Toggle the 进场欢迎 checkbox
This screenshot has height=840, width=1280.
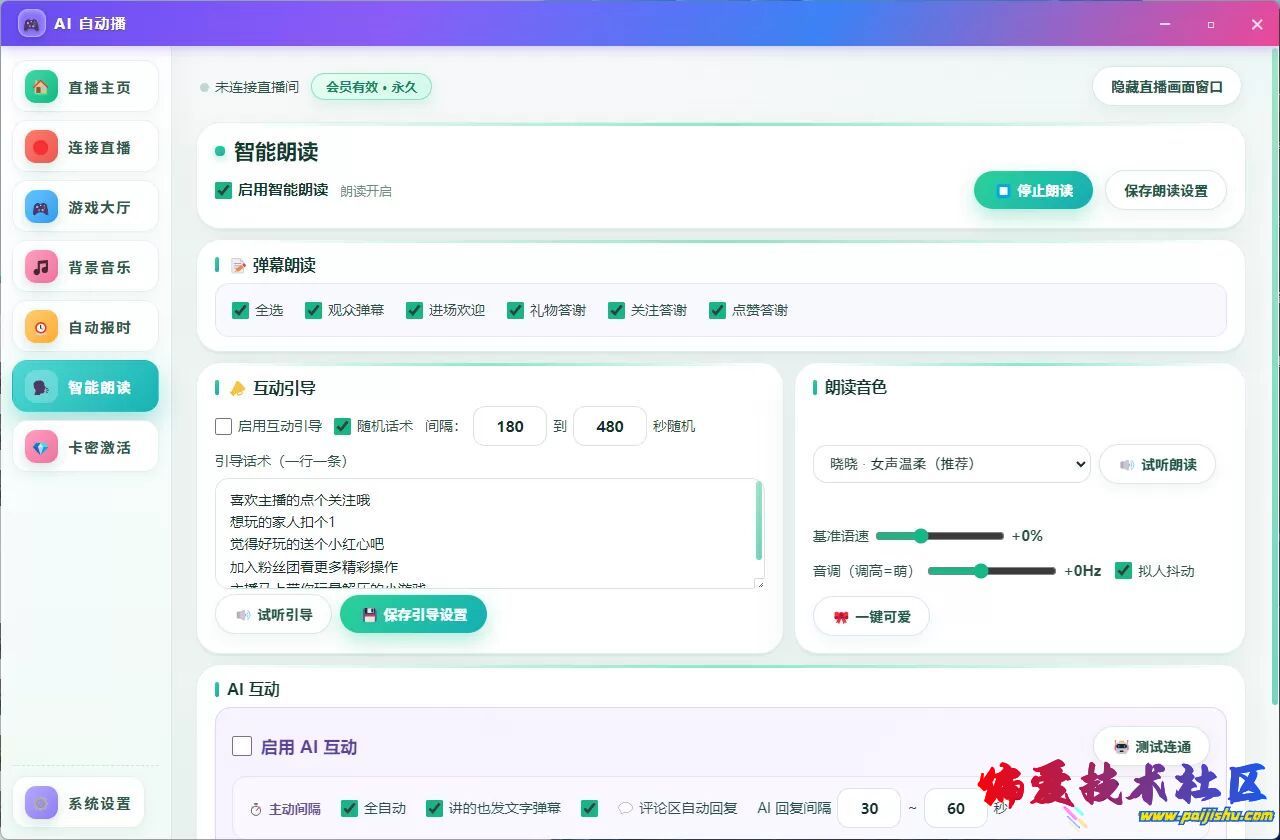click(414, 310)
